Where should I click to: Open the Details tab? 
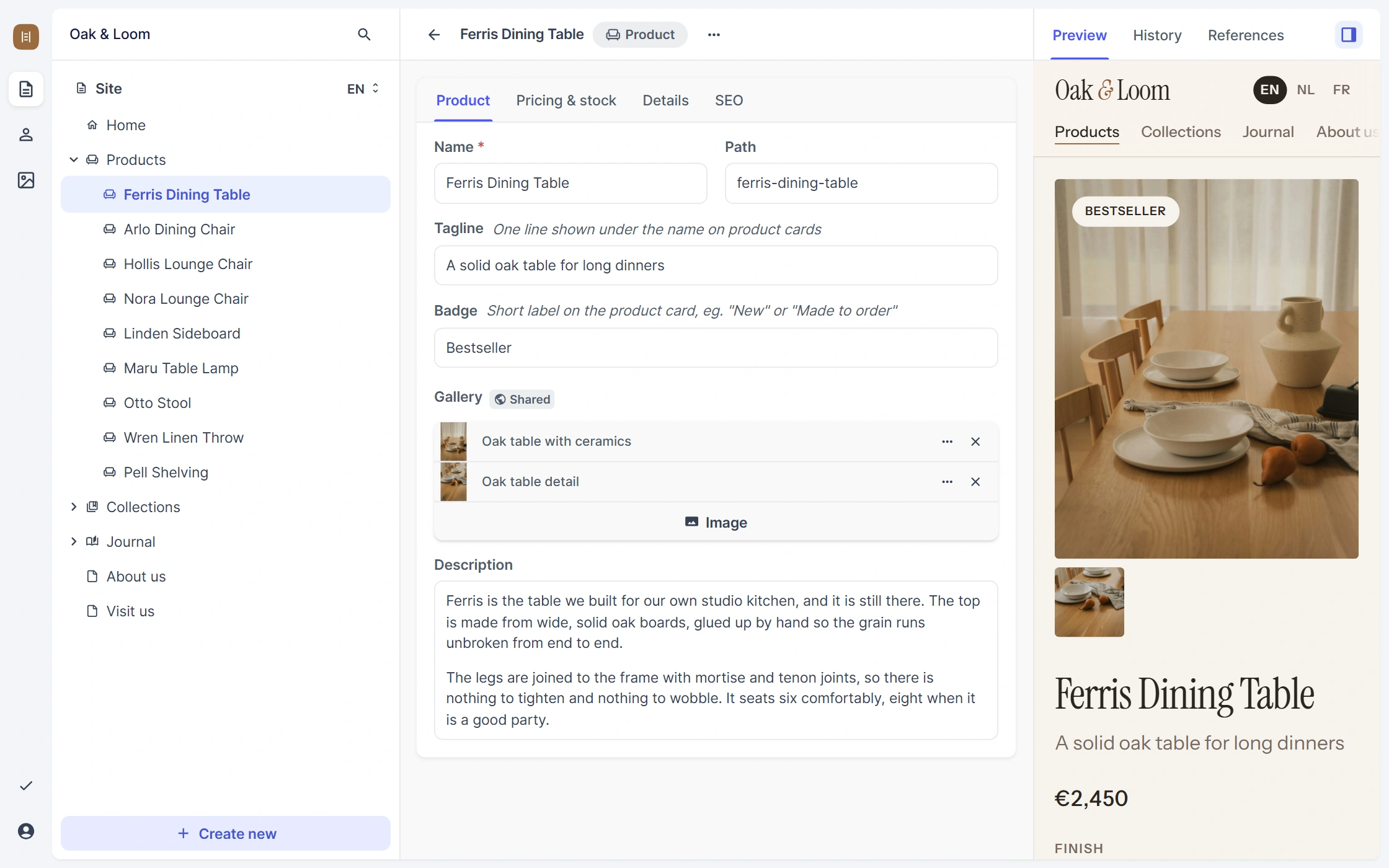point(665,100)
